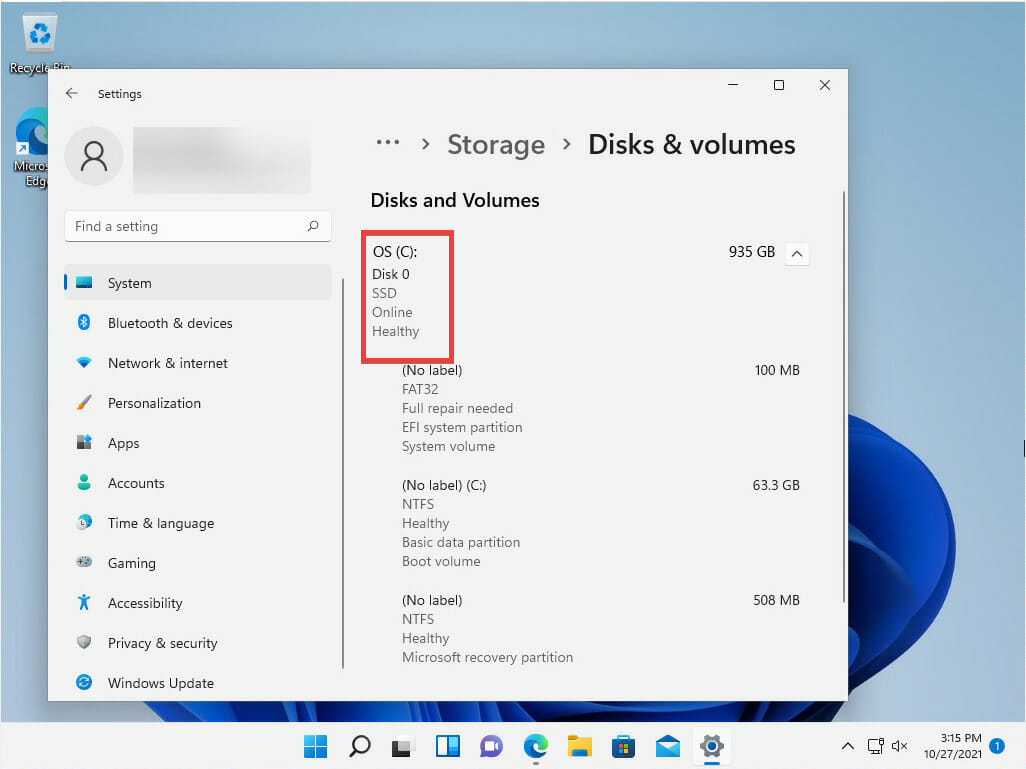The height and width of the screenshot is (769, 1026).
Task: Click the Apps sidebar icon
Action: pos(84,442)
